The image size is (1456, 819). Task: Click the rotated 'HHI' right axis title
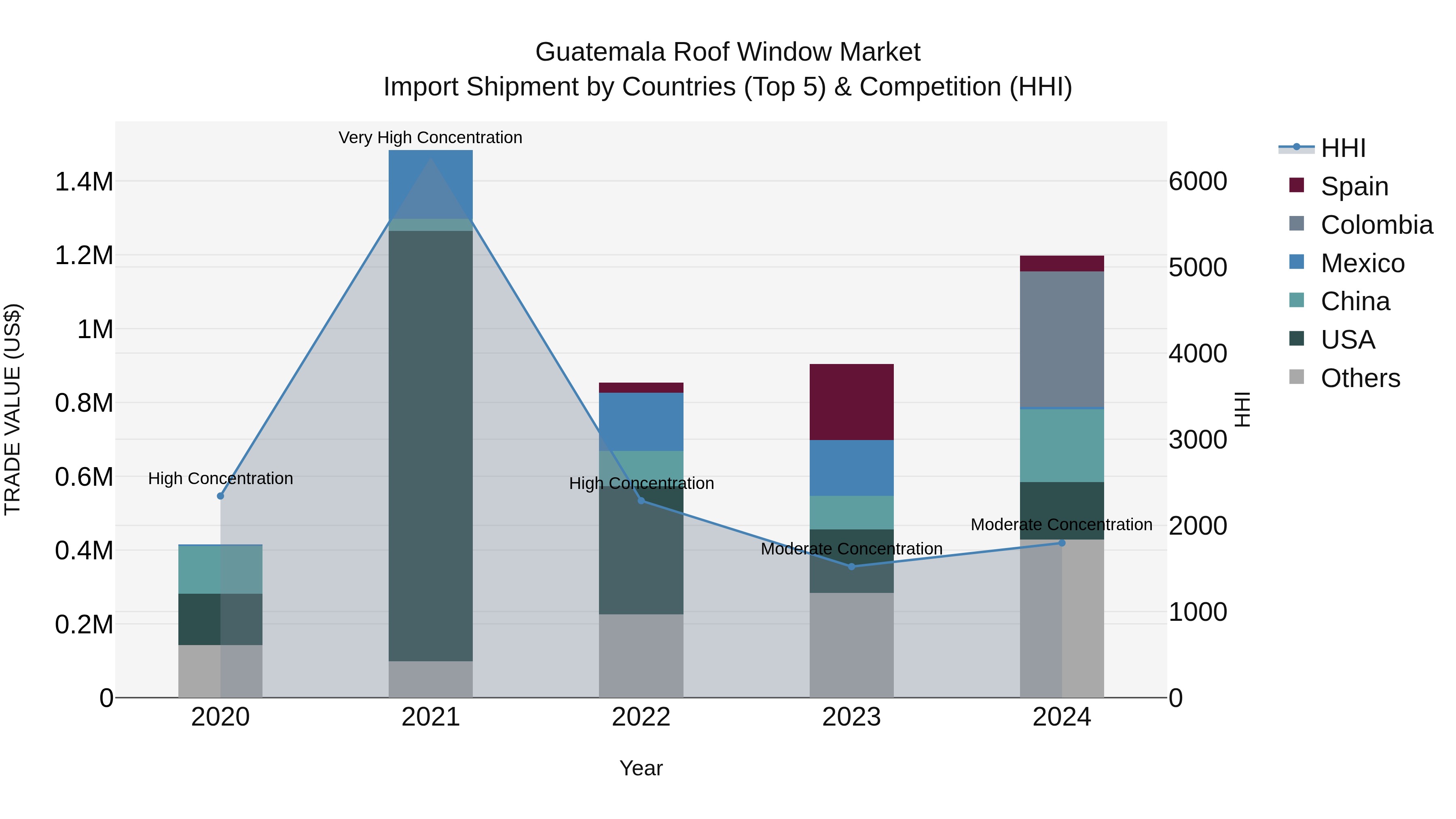pos(1242,409)
